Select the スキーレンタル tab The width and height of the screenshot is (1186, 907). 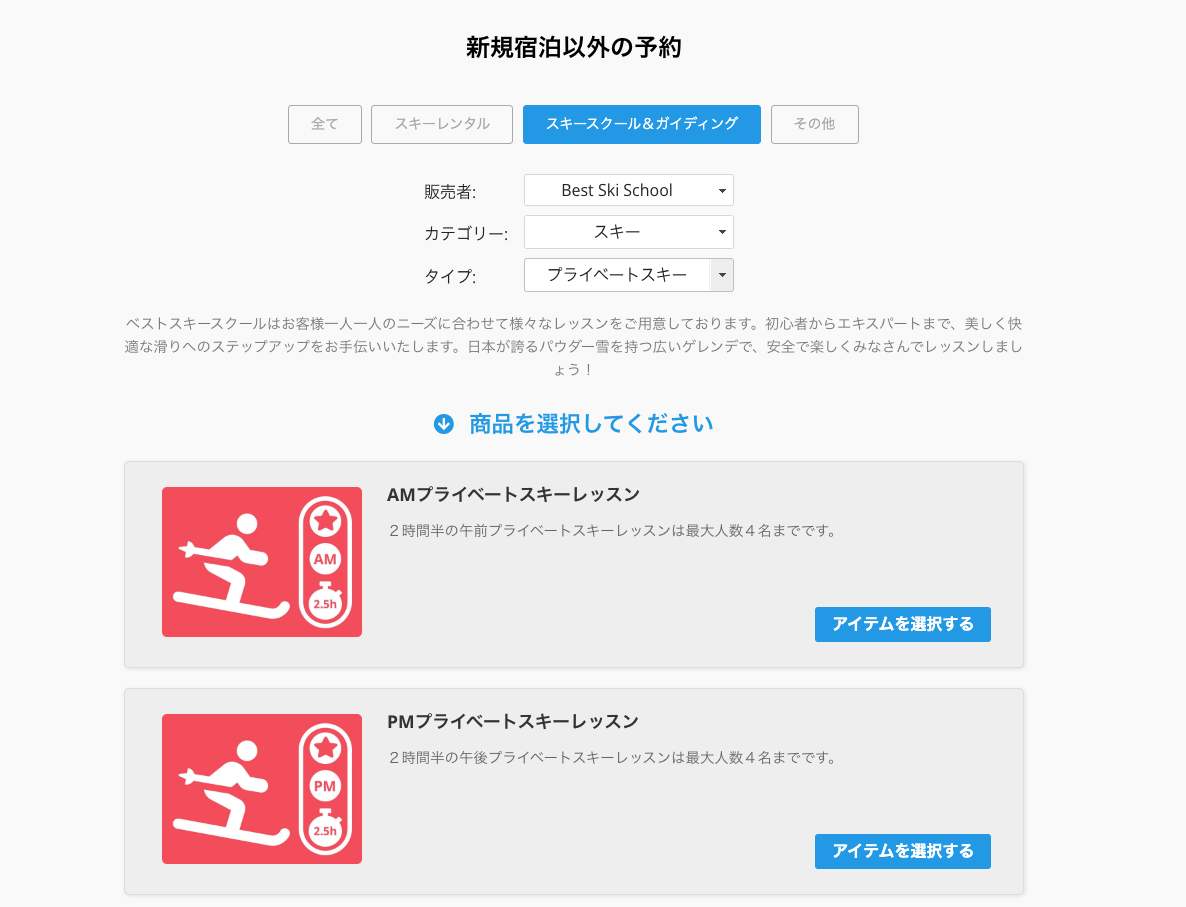(x=442, y=124)
